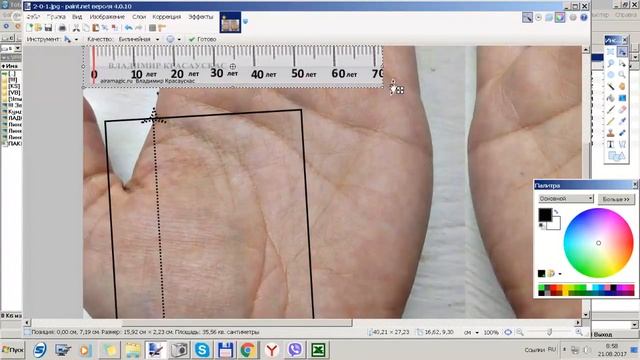Select the Pan hand tool
The image size is (640, 360).
(622, 87)
